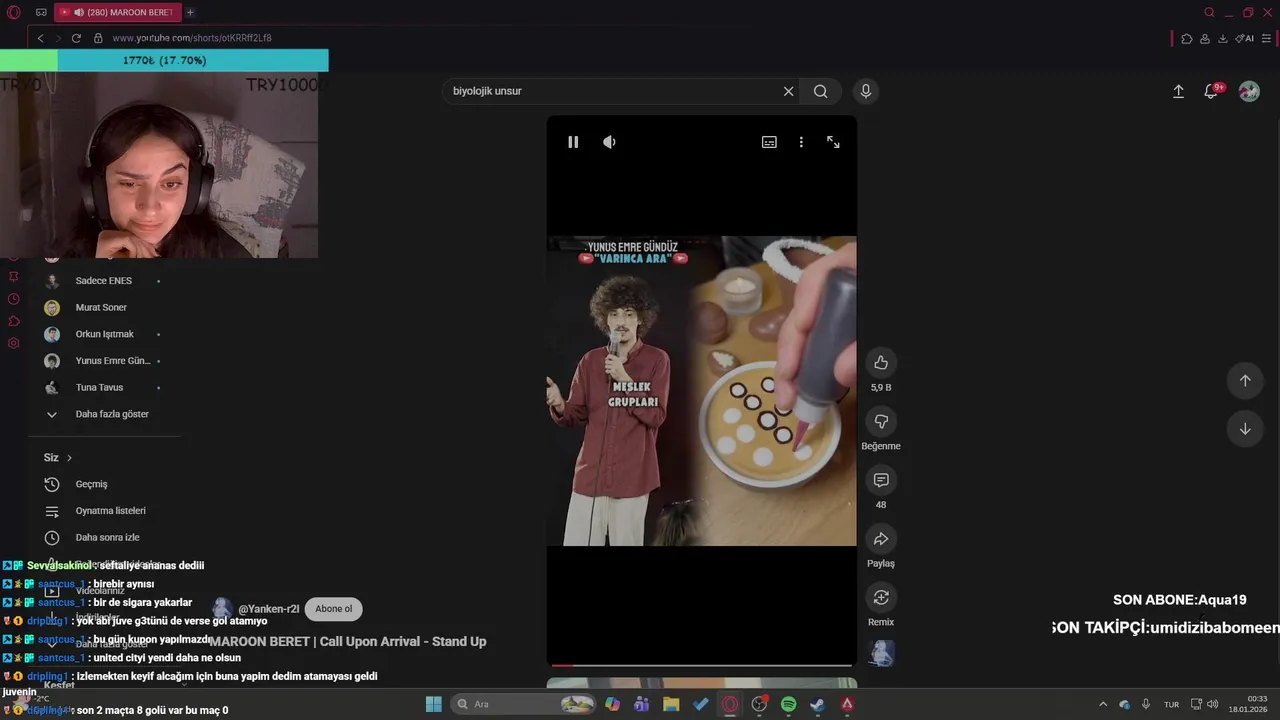This screenshot has height=720, width=1280.
Task: Like the short with 5,9 B likes
Action: click(x=881, y=363)
